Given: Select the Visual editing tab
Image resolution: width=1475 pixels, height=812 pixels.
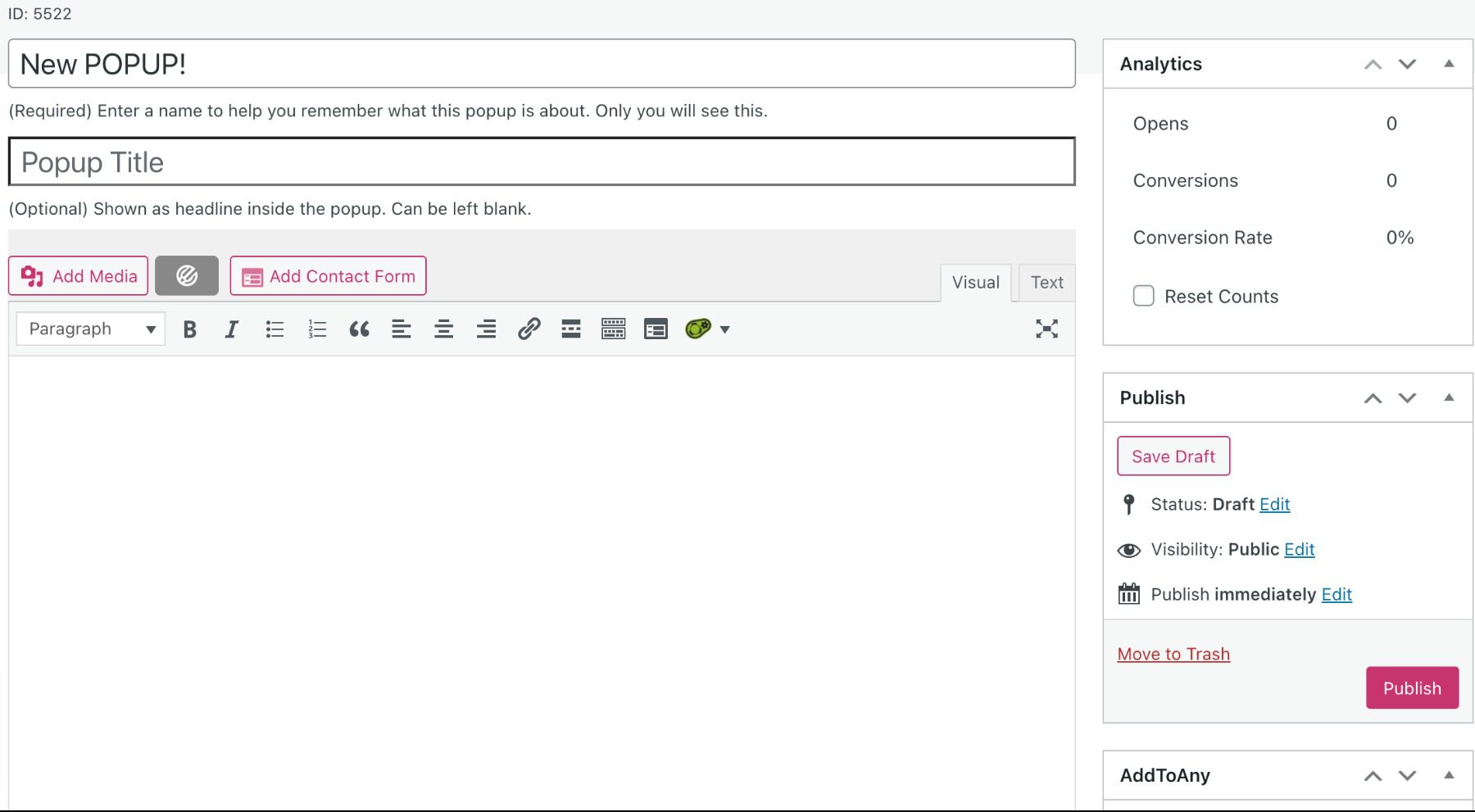Looking at the screenshot, I should tap(975, 282).
